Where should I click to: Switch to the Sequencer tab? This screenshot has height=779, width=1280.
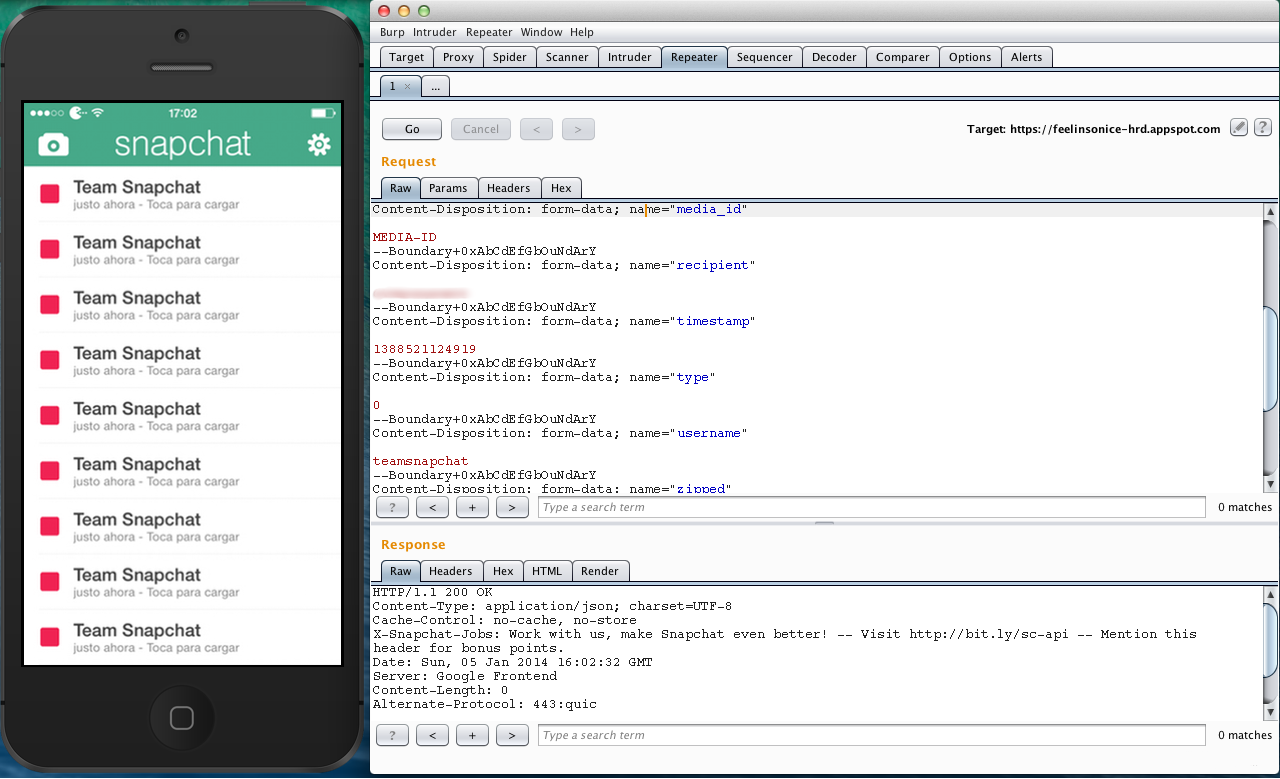(x=765, y=57)
